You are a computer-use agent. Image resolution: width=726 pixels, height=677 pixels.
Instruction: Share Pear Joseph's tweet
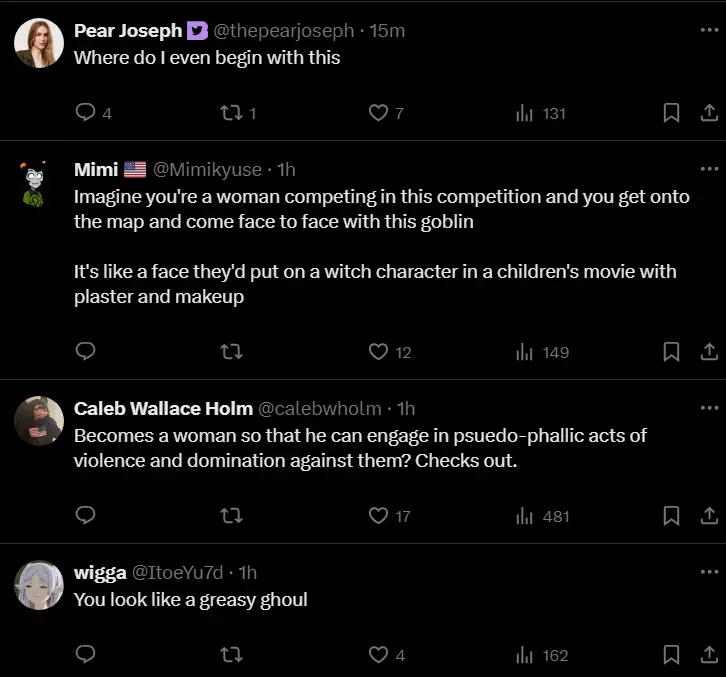coord(708,113)
